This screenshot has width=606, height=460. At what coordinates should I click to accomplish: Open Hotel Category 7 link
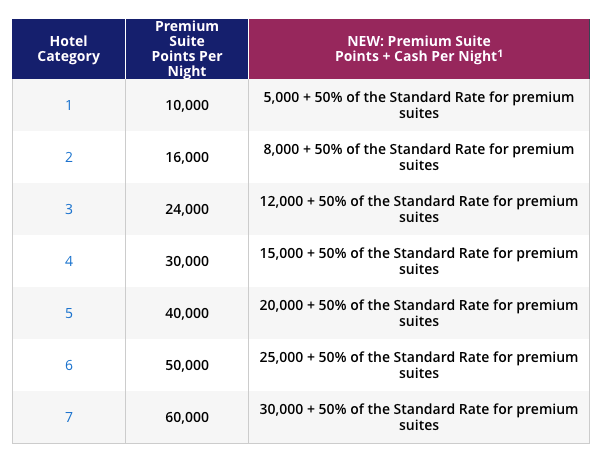tap(69, 417)
